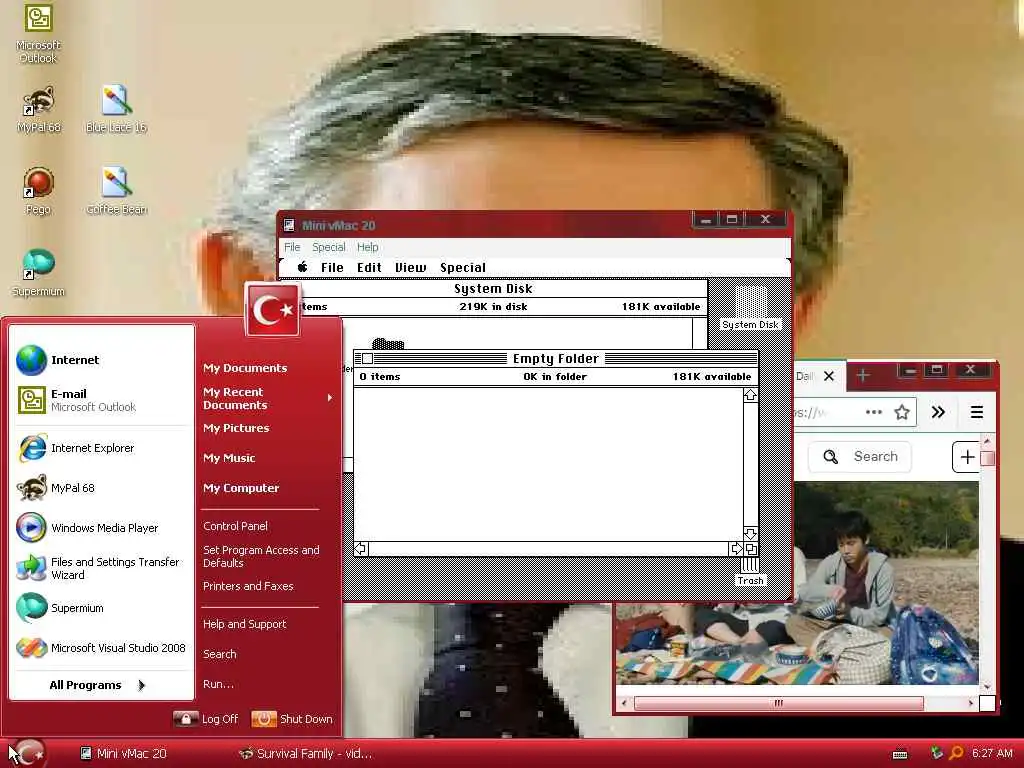Click the Shut Down power icon
The image size is (1024, 768).
coord(264,719)
